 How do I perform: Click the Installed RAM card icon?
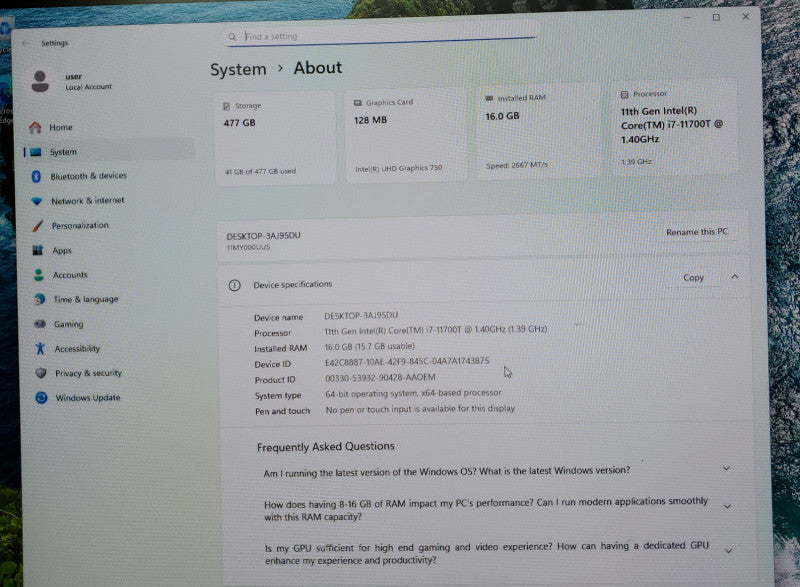click(x=489, y=98)
